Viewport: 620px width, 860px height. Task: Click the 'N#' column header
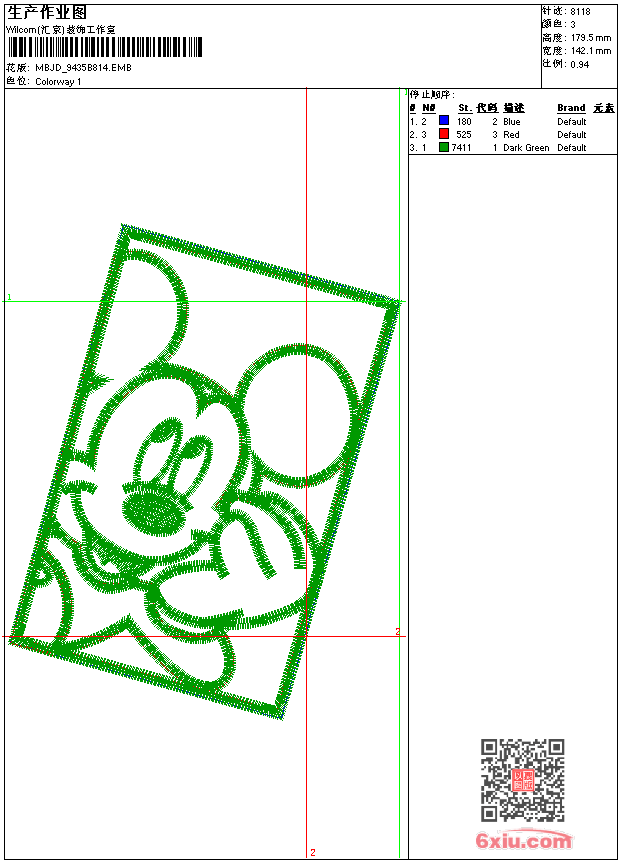(429, 108)
